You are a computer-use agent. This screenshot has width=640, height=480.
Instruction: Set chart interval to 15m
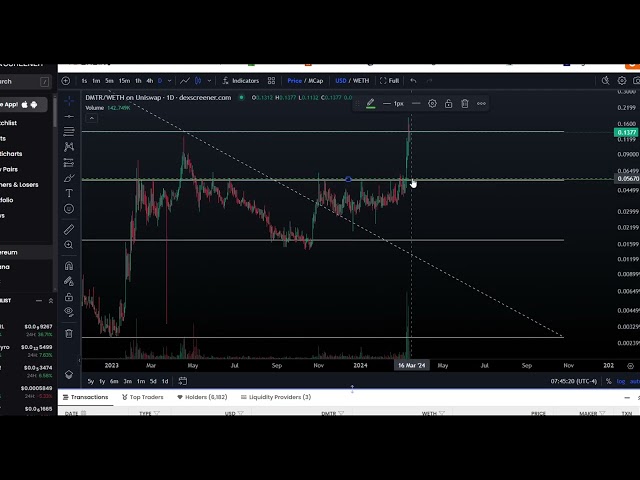tap(124, 80)
